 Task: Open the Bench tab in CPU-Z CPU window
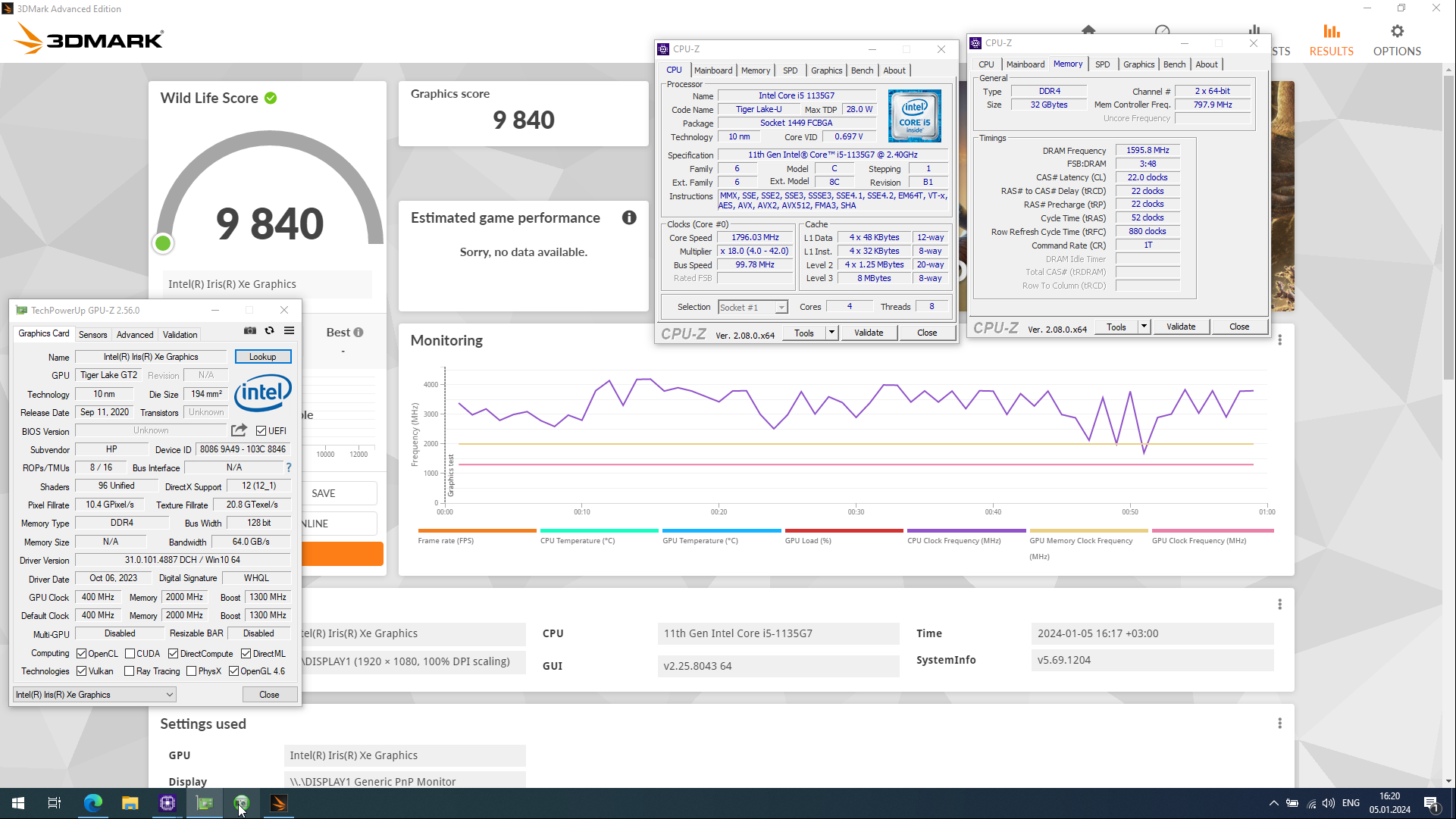pyautogui.click(x=862, y=70)
